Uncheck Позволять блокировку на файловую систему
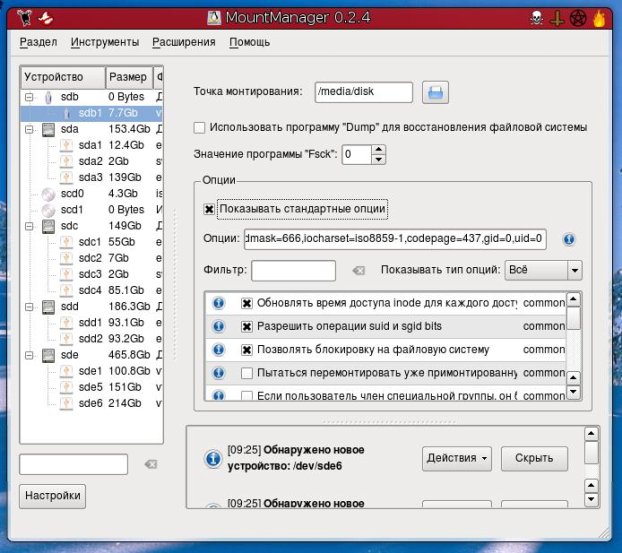 (247, 350)
